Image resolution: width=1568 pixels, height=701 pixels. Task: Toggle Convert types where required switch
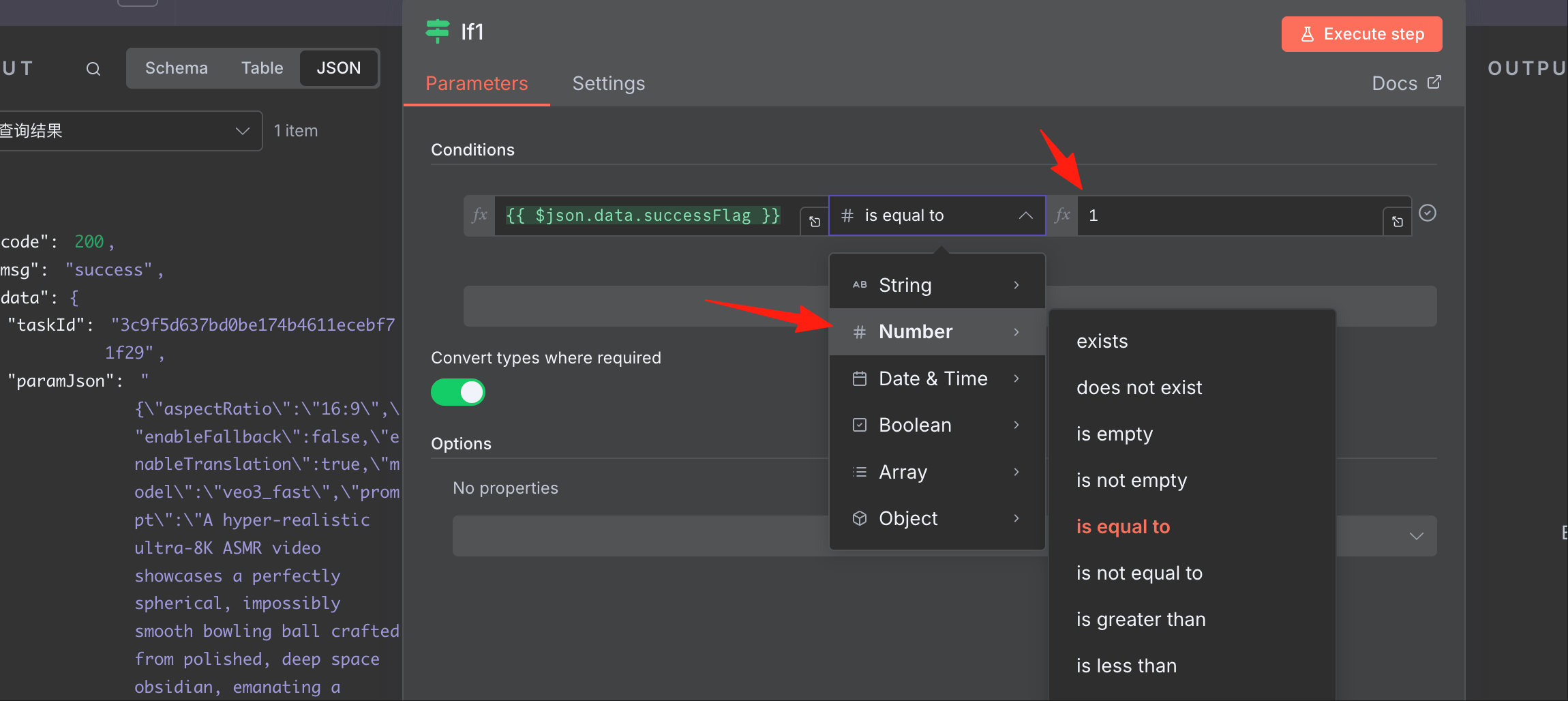point(458,392)
